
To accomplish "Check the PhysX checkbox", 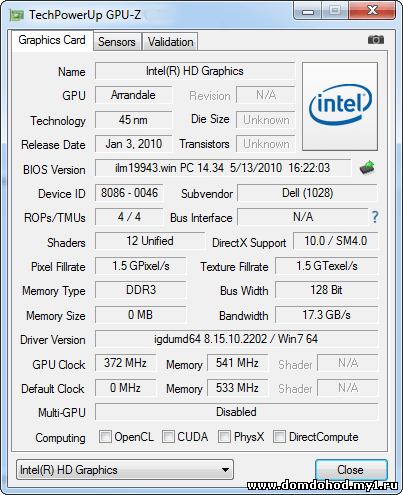I will pos(224,436).
